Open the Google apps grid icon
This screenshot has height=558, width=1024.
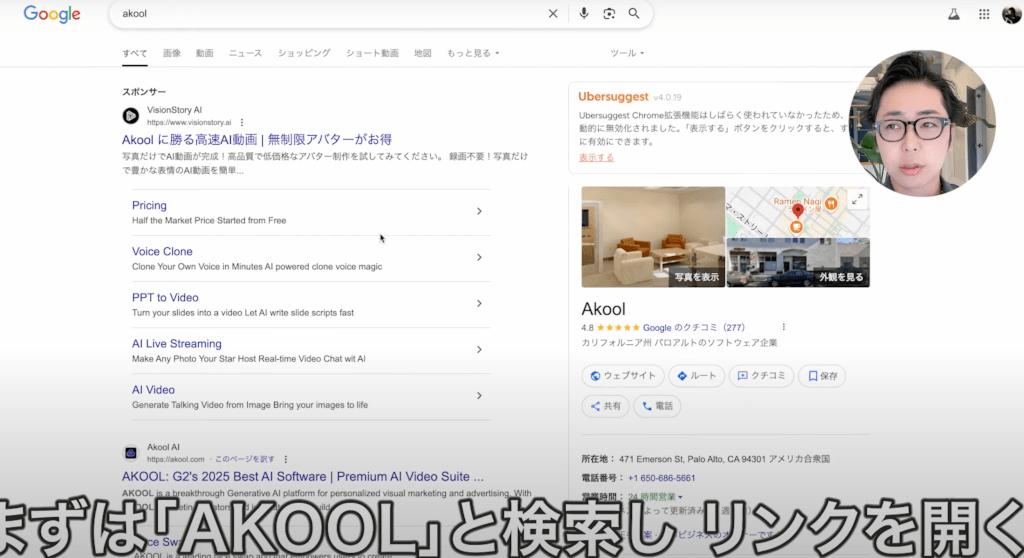click(984, 14)
